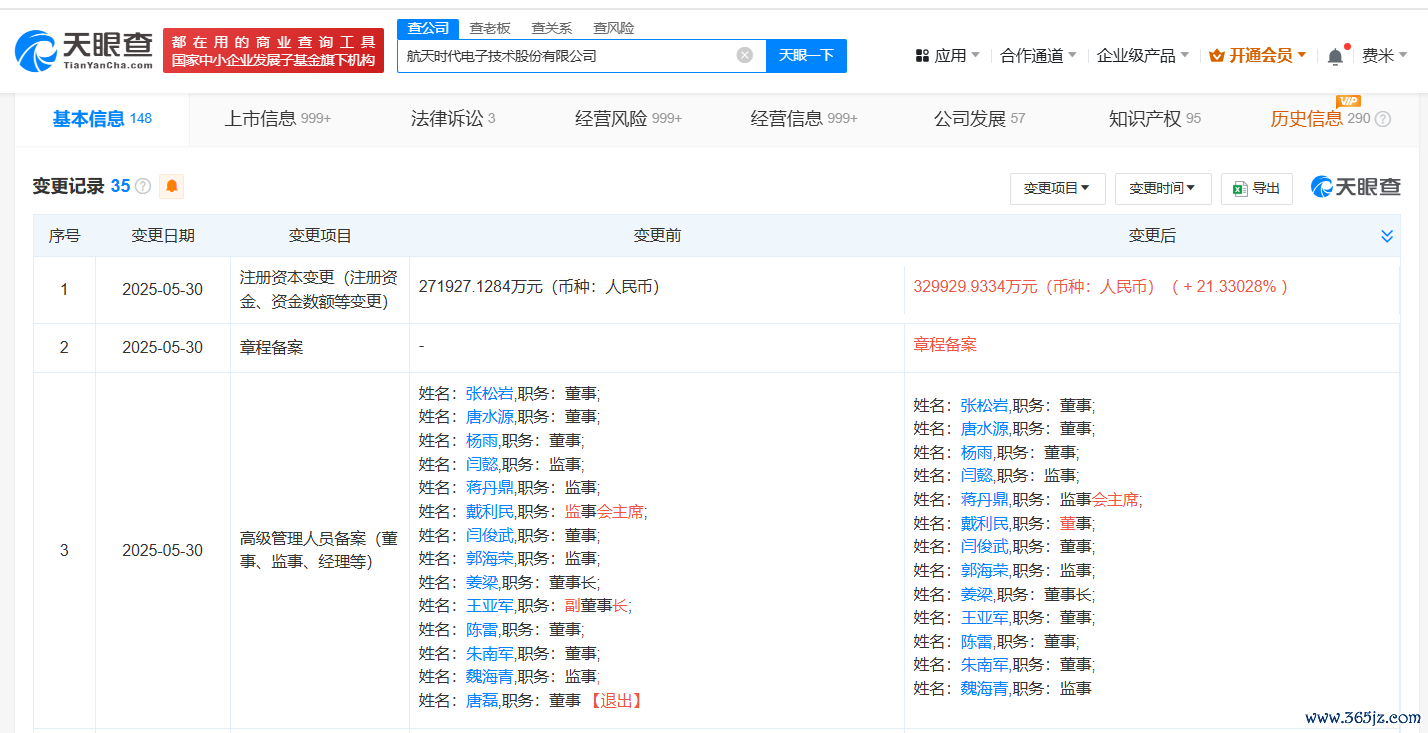The width and height of the screenshot is (1428, 733).
Task: Switch to 知识产权 tab
Action: 1154,119
